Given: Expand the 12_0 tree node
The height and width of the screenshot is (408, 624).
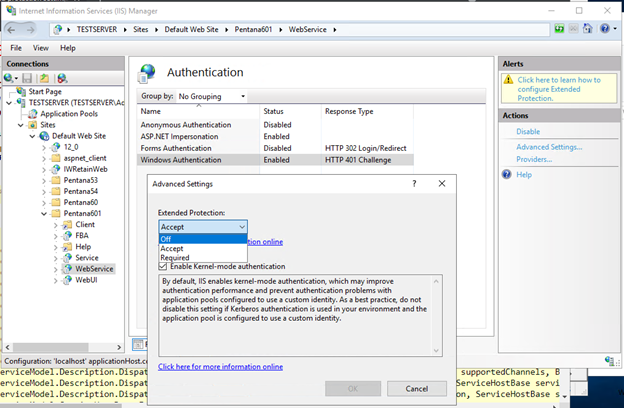Looking at the screenshot, I should (44, 147).
